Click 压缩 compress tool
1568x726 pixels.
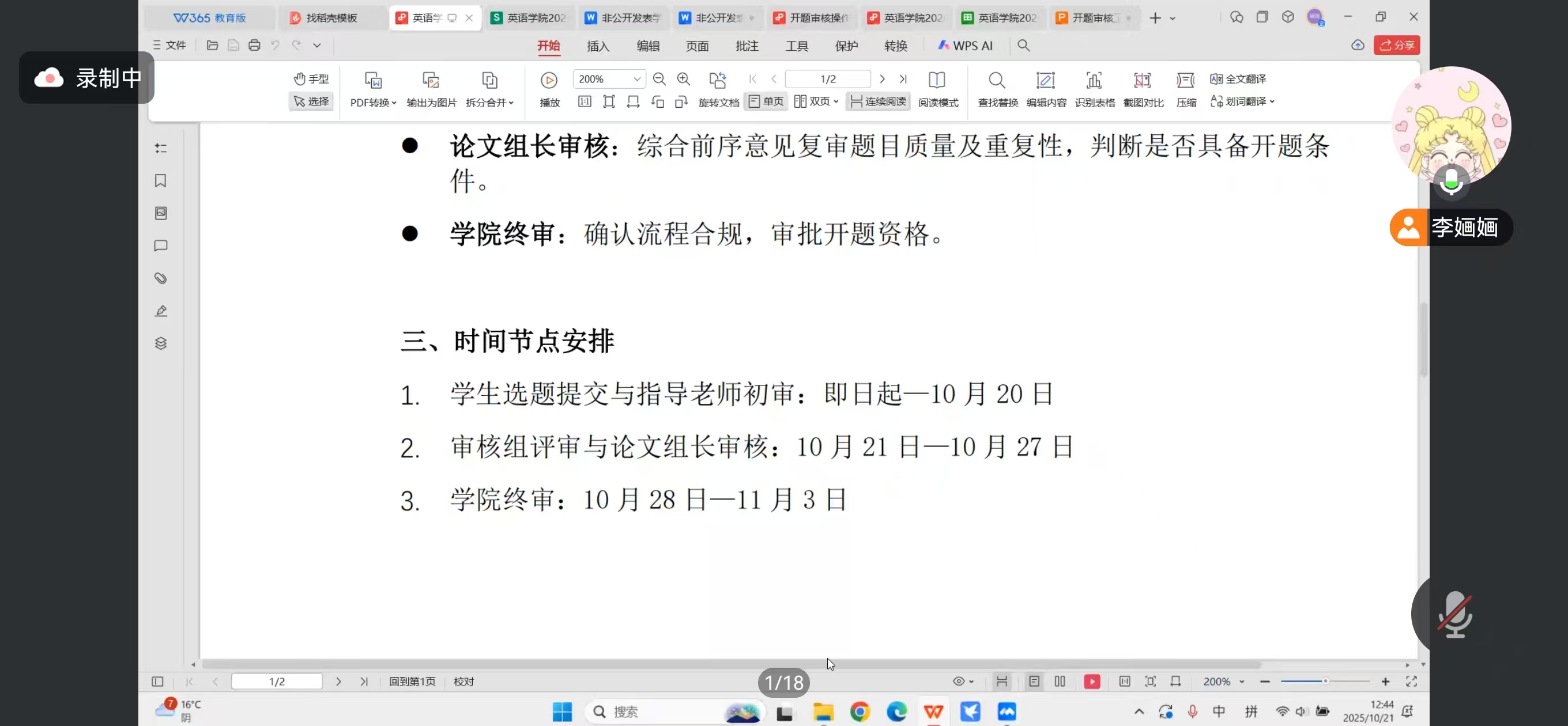(x=1186, y=89)
